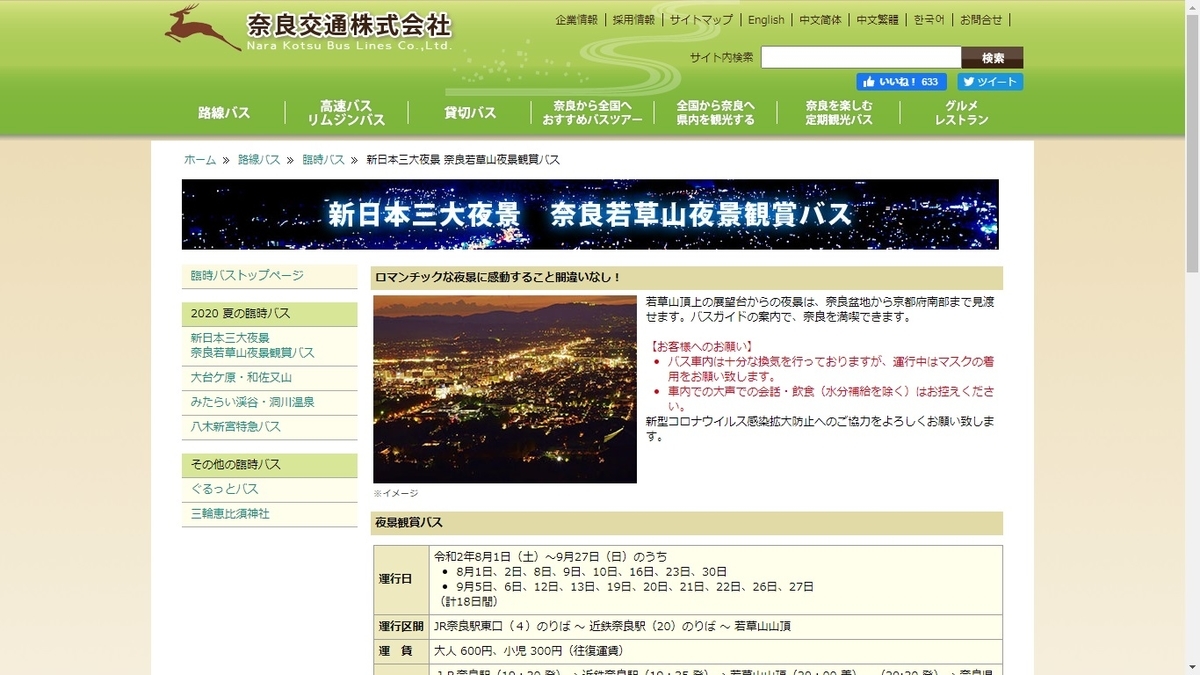
Task: Open 採用情報 link in header
Action: click(634, 20)
